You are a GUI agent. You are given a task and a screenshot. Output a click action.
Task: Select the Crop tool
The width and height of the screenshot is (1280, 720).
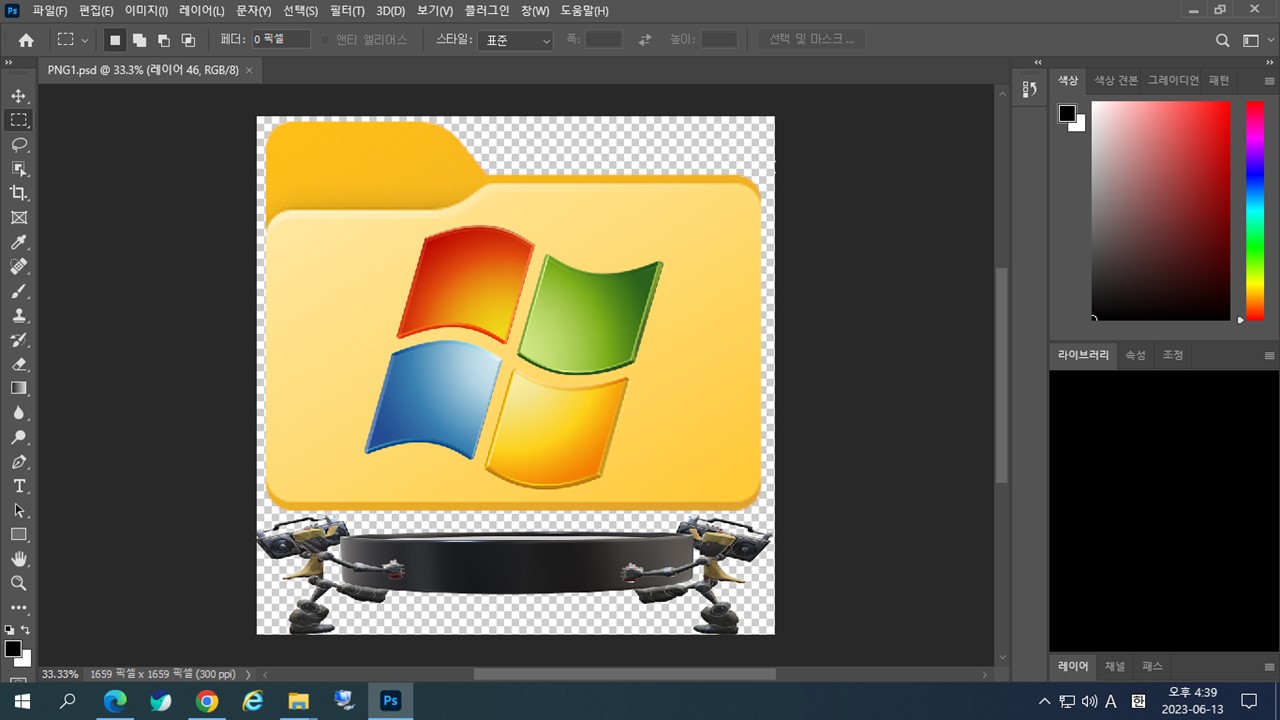point(19,193)
